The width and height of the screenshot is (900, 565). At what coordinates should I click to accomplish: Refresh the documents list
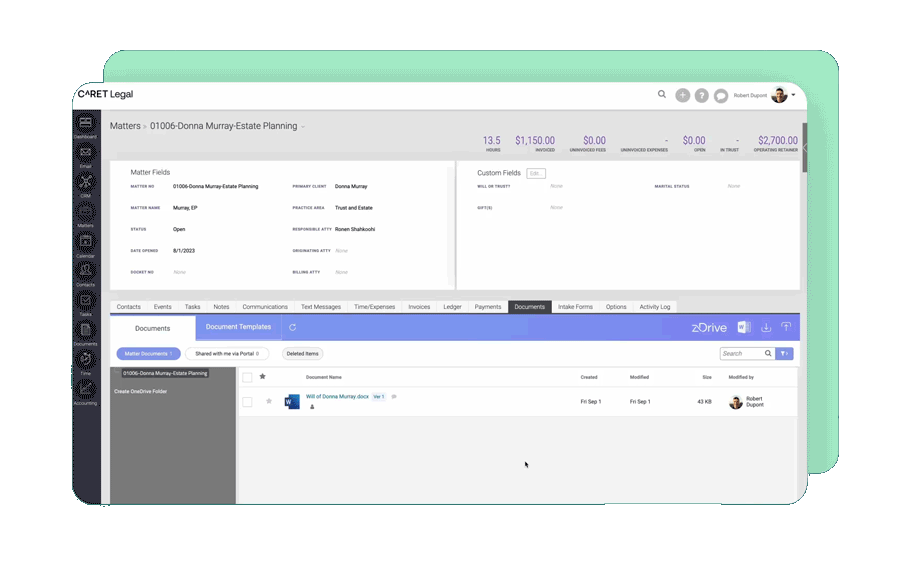pyautogui.click(x=293, y=327)
